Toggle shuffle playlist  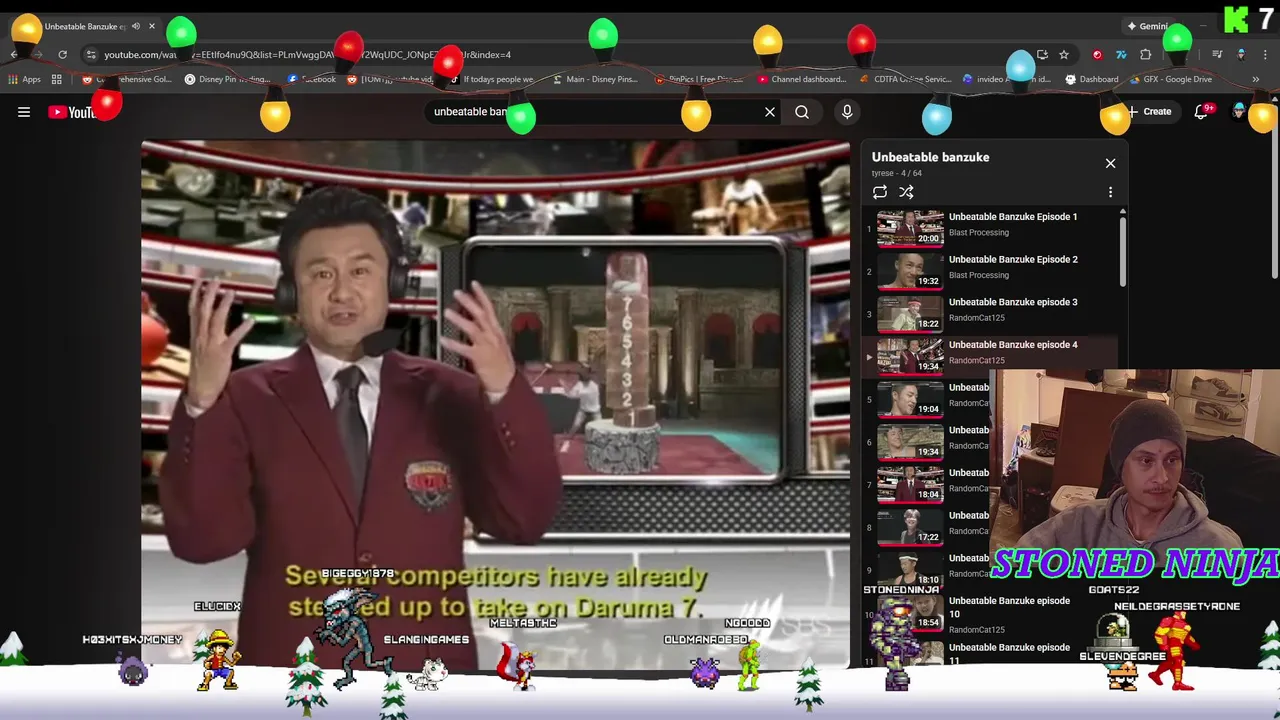coord(906,192)
